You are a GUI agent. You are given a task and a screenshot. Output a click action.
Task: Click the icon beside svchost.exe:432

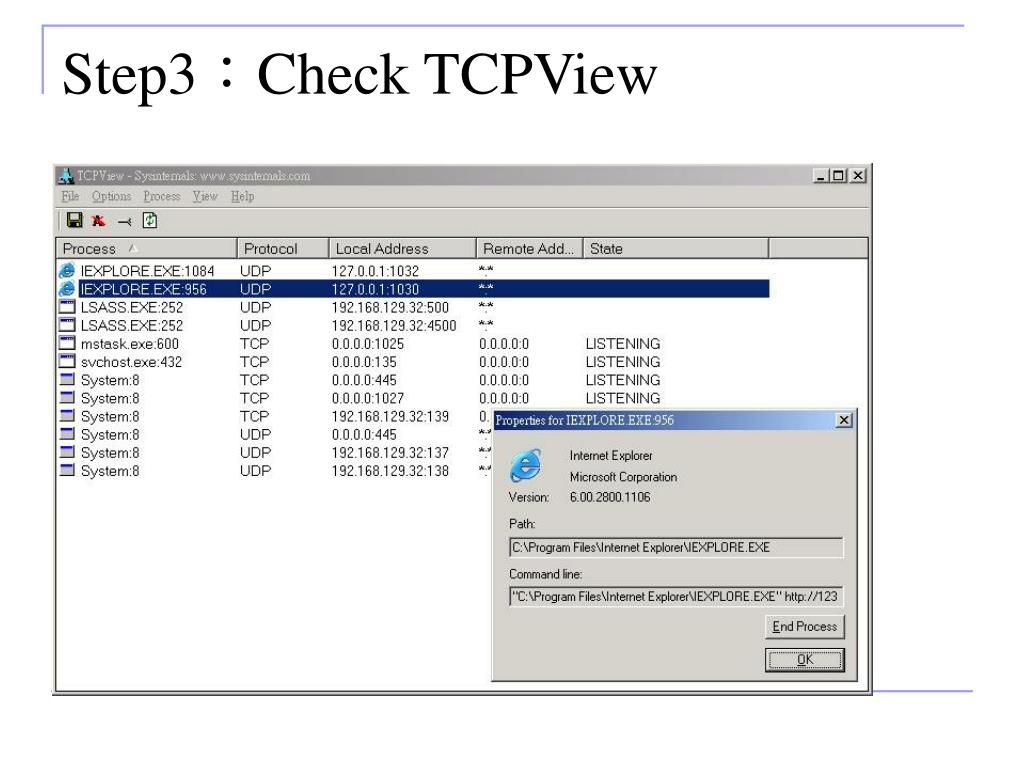pos(67,361)
